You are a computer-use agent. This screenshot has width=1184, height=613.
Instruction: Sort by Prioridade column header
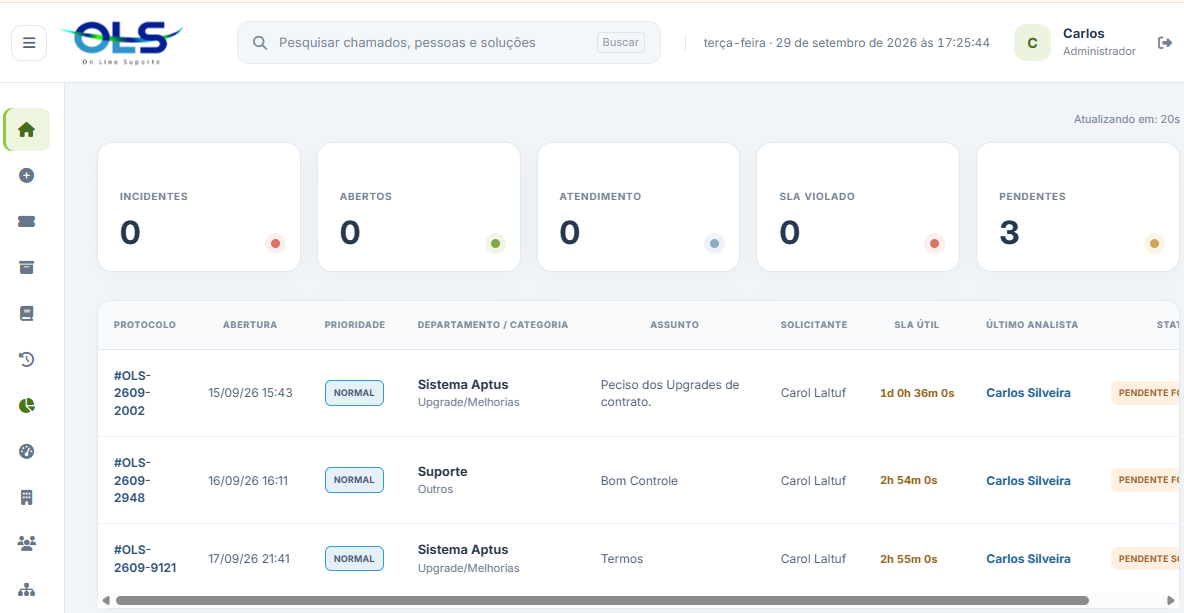[x=355, y=325]
